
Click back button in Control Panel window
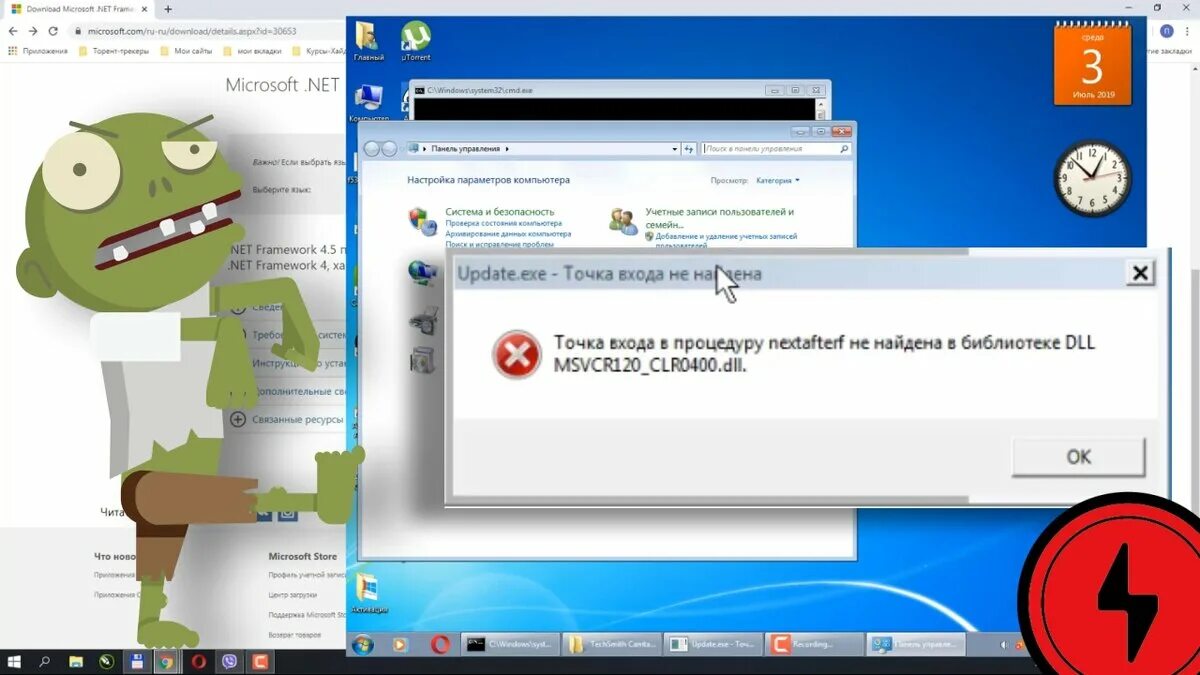pyautogui.click(x=371, y=149)
